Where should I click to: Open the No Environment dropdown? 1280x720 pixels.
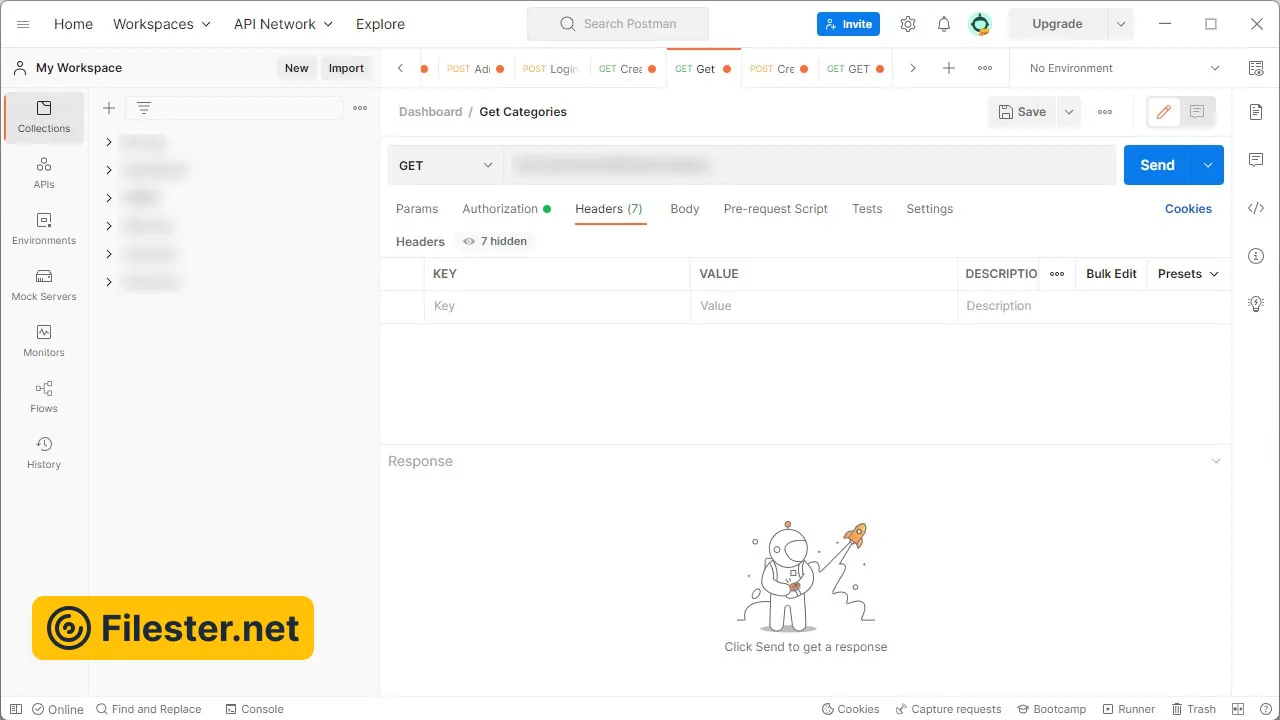coord(1124,68)
